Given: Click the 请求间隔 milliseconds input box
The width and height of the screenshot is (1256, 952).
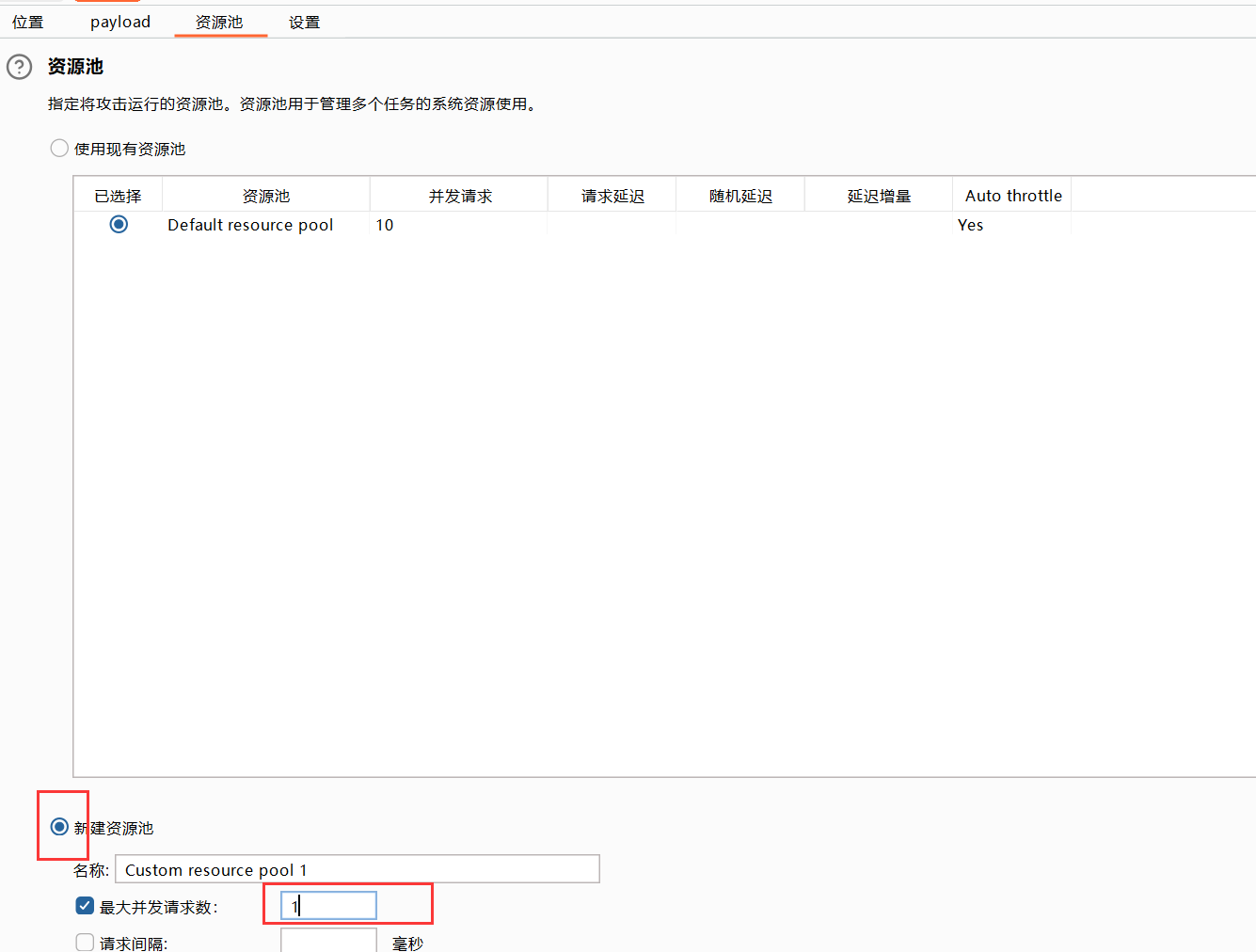Looking at the screenshot, I should (x=328, y=940).
